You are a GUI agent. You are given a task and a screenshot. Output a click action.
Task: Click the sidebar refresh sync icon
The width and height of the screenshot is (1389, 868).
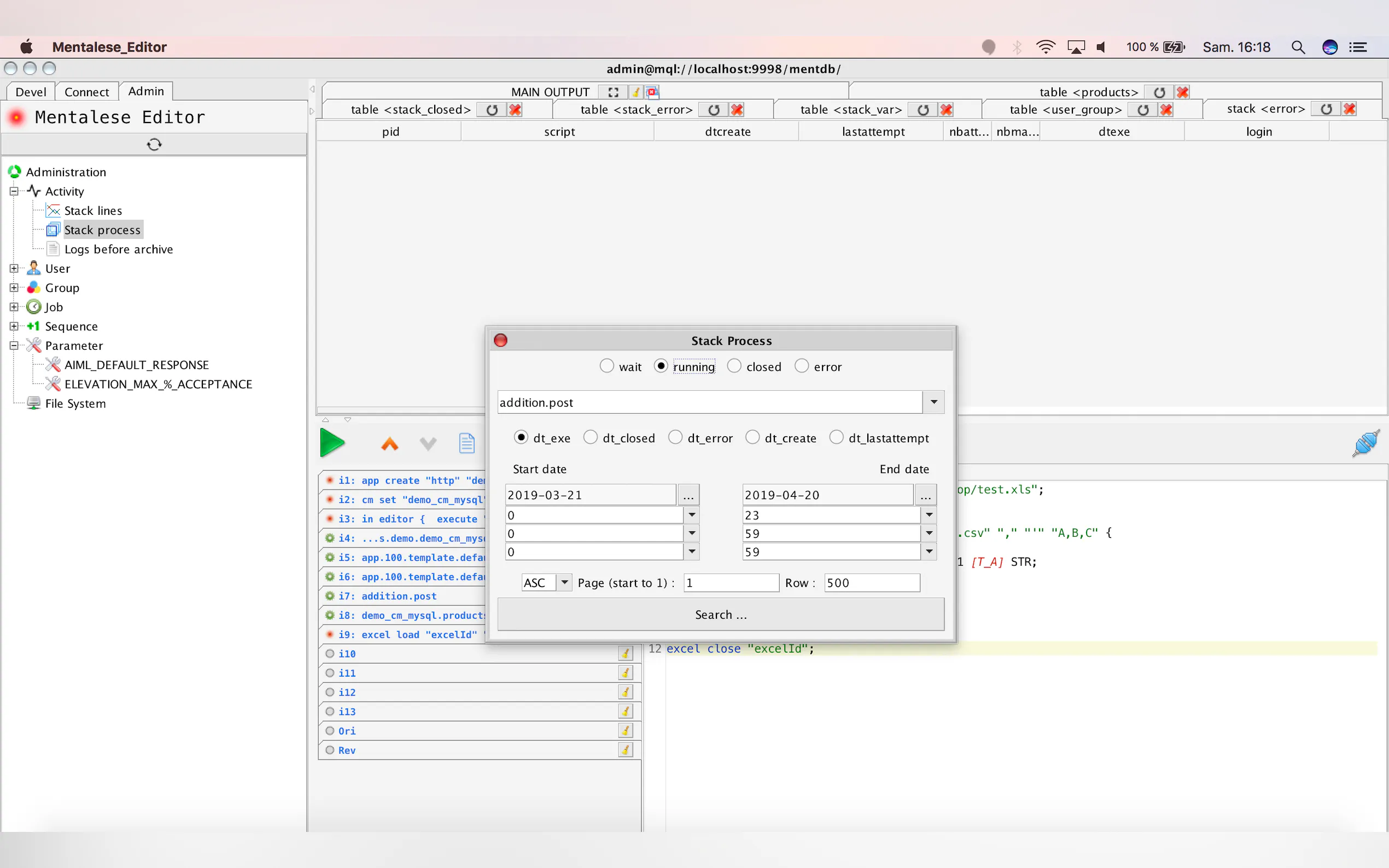point(154,144)
